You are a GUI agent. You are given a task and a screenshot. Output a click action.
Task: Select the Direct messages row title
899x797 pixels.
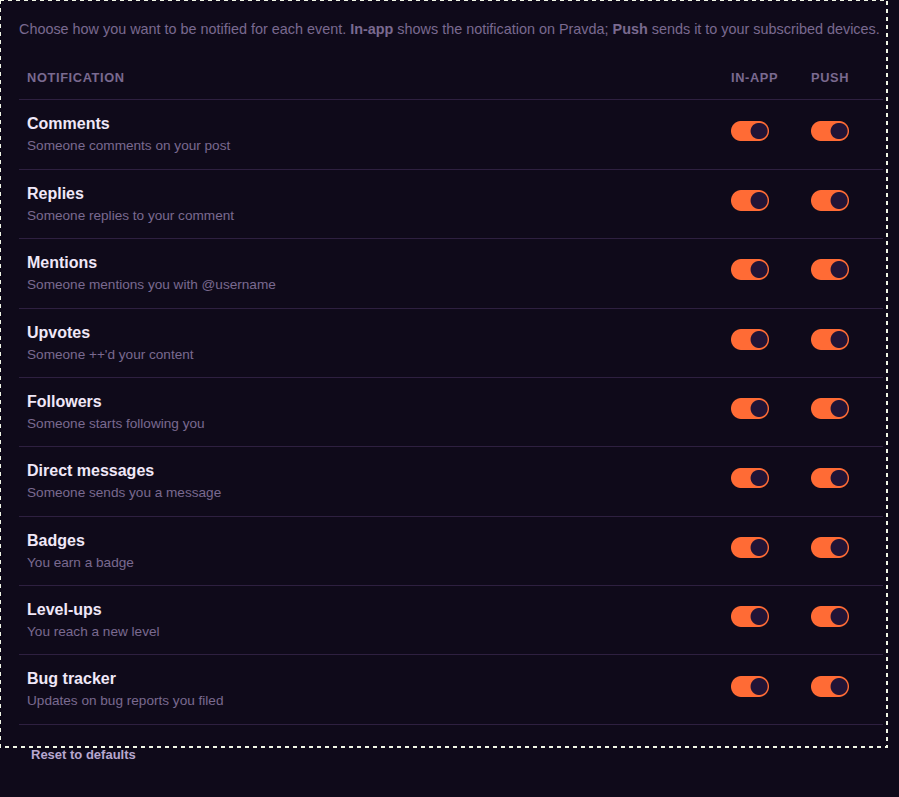pos(91,471)
